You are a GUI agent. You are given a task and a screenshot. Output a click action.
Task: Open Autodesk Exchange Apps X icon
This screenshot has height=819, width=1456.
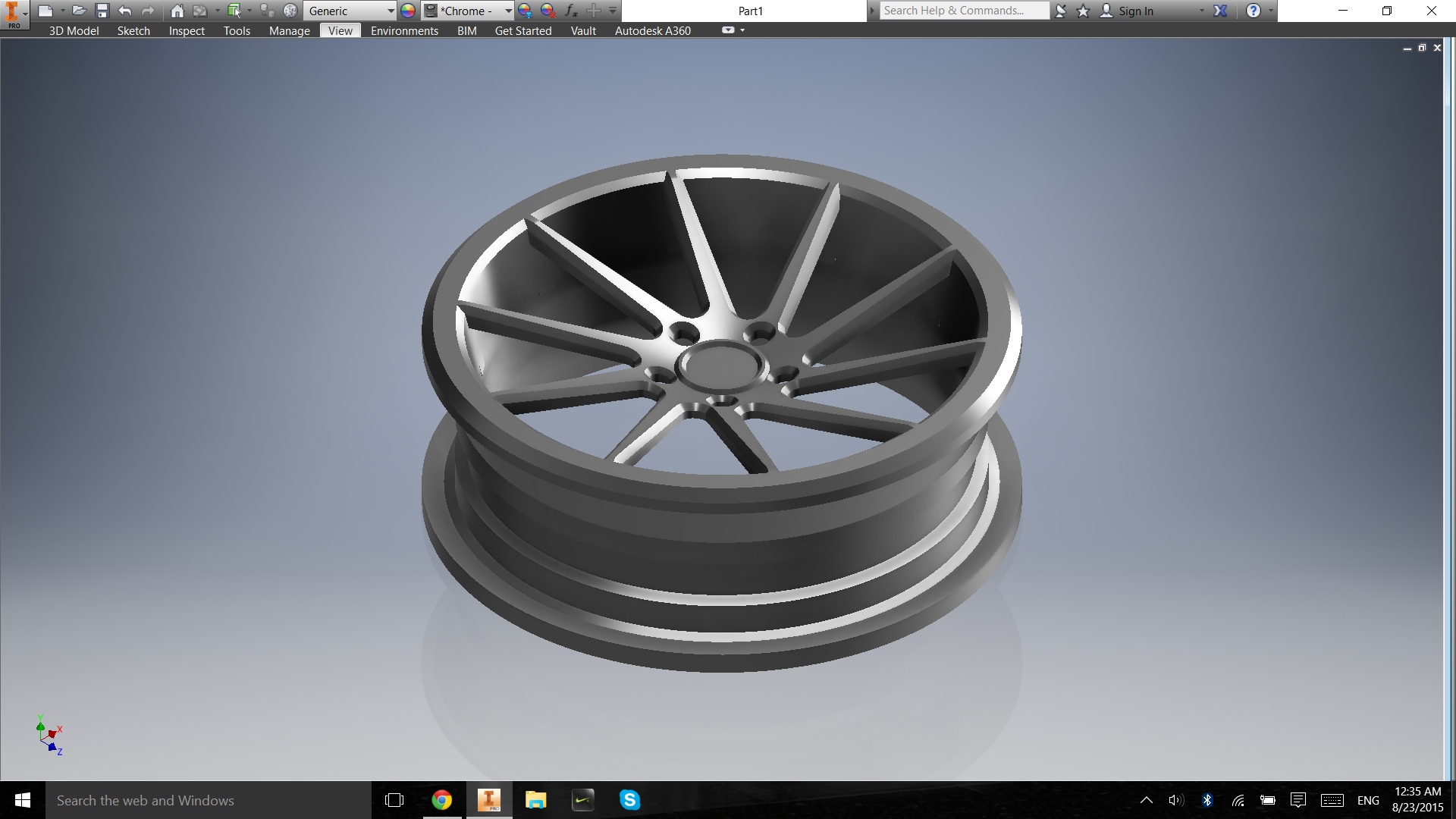(1220, 11)
